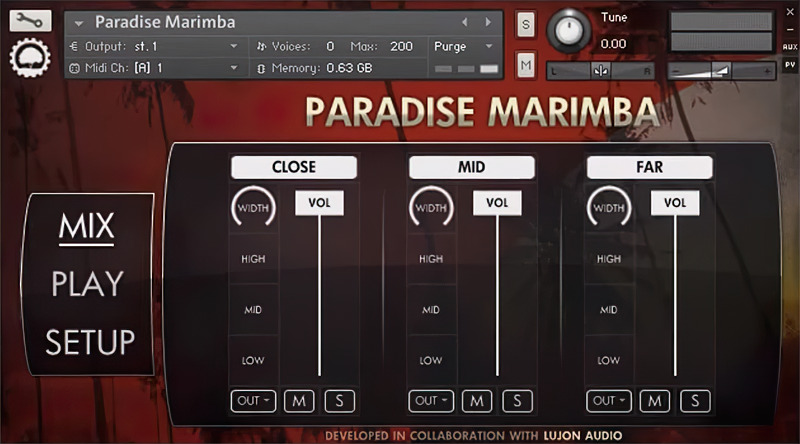Click the CLOSE channel HIGH EQ control
The image size is (800, 444).
[253, 259]
